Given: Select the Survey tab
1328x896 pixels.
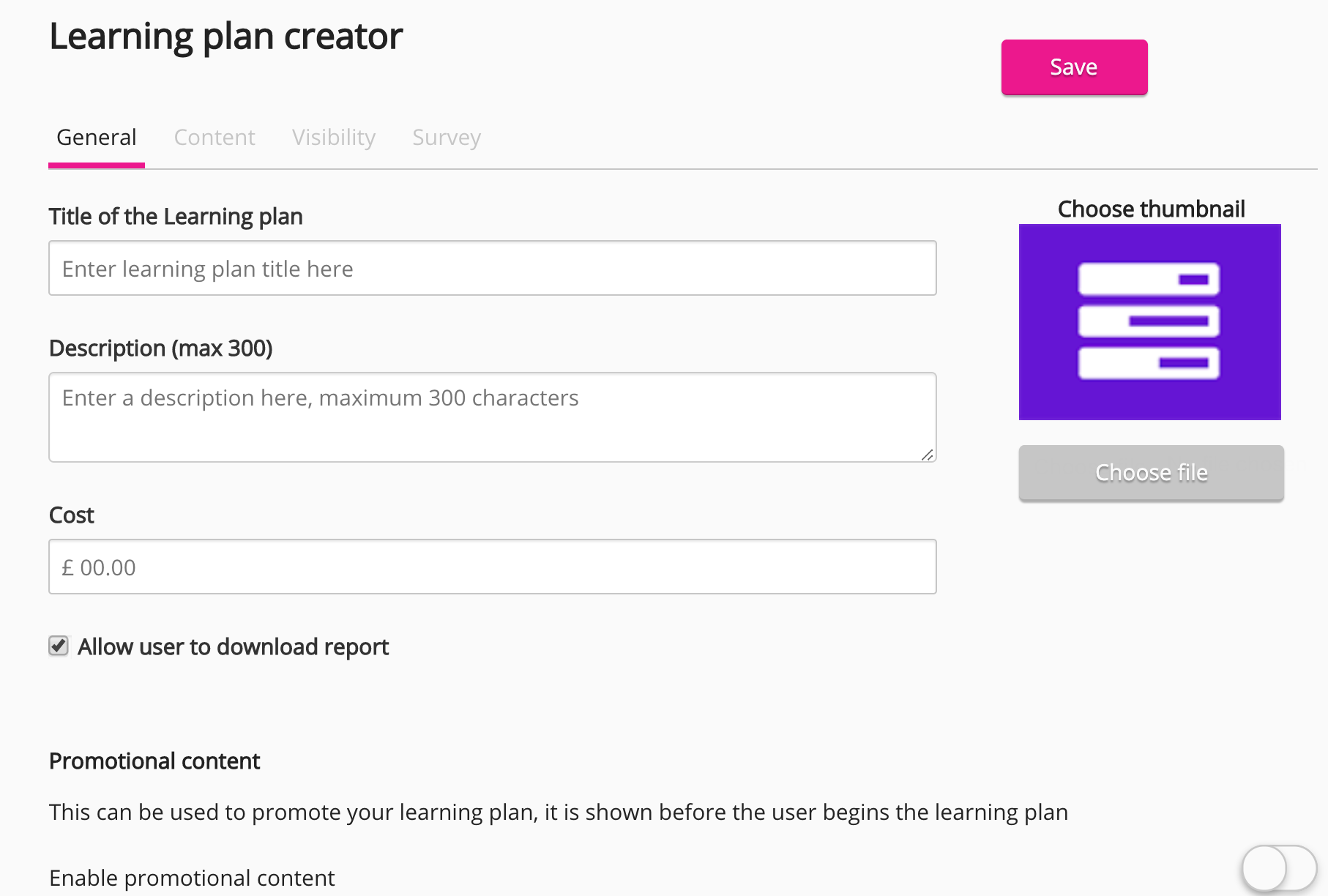Looking at the screenshot, I should click(447, 138).
